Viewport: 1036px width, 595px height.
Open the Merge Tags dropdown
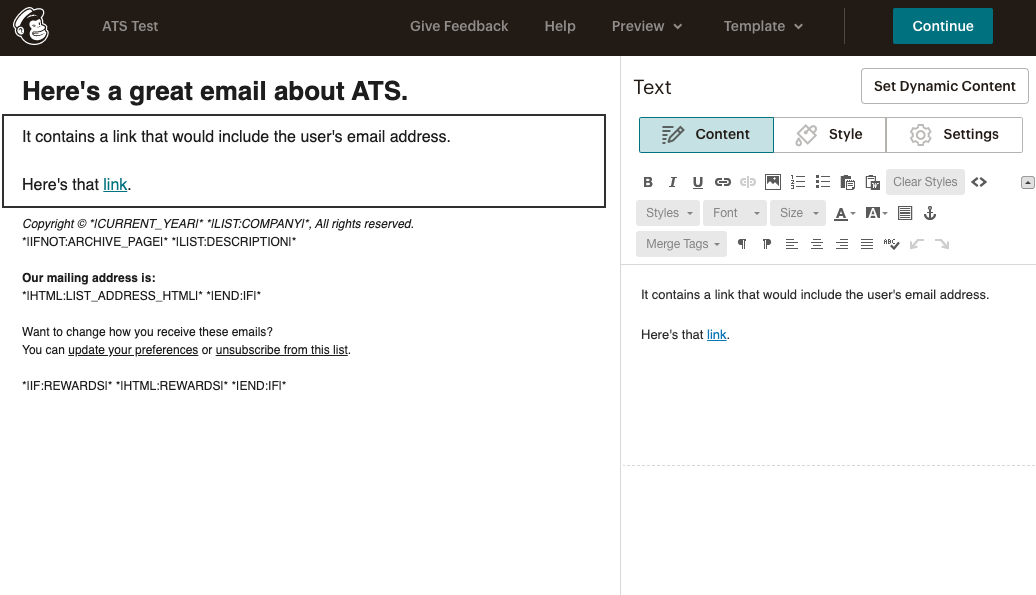coord(682,244)
